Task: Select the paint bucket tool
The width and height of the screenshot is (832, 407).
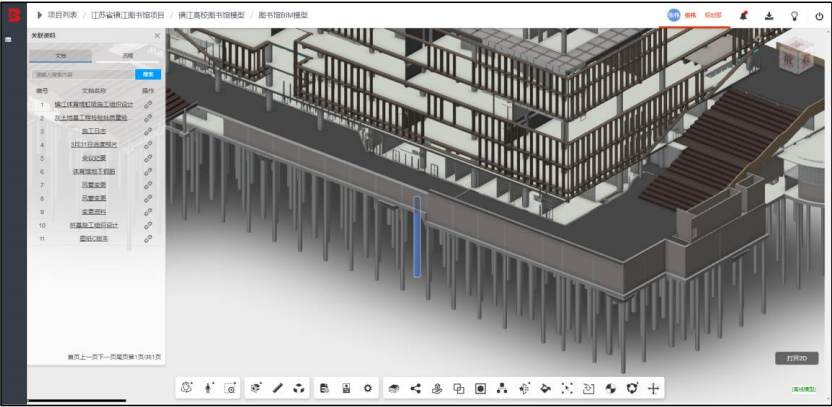Action: [545, 388]
